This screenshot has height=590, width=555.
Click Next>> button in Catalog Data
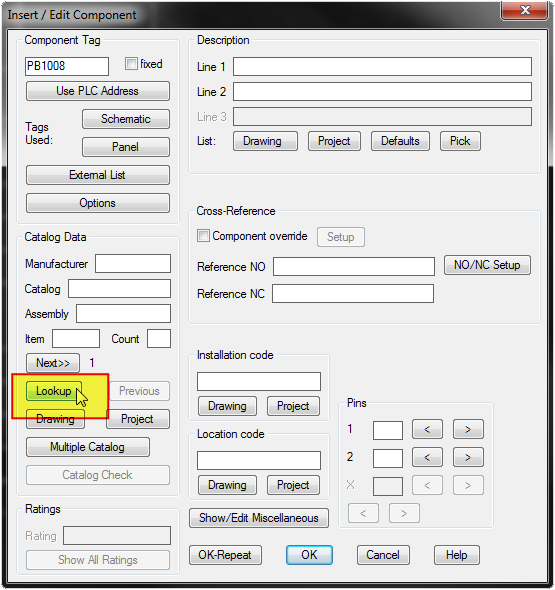(x=53, y=363)
